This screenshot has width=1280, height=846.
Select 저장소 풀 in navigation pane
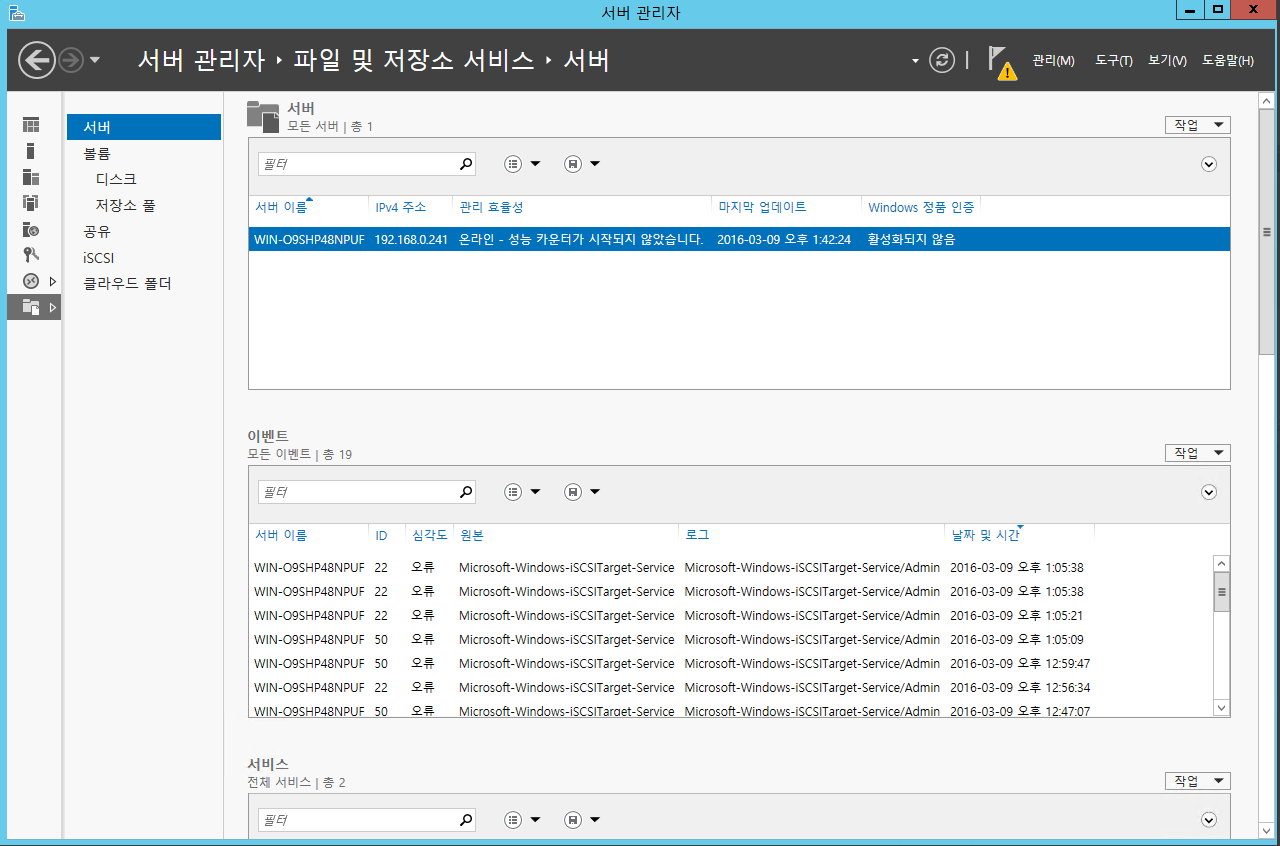click(x=125, y=205)
